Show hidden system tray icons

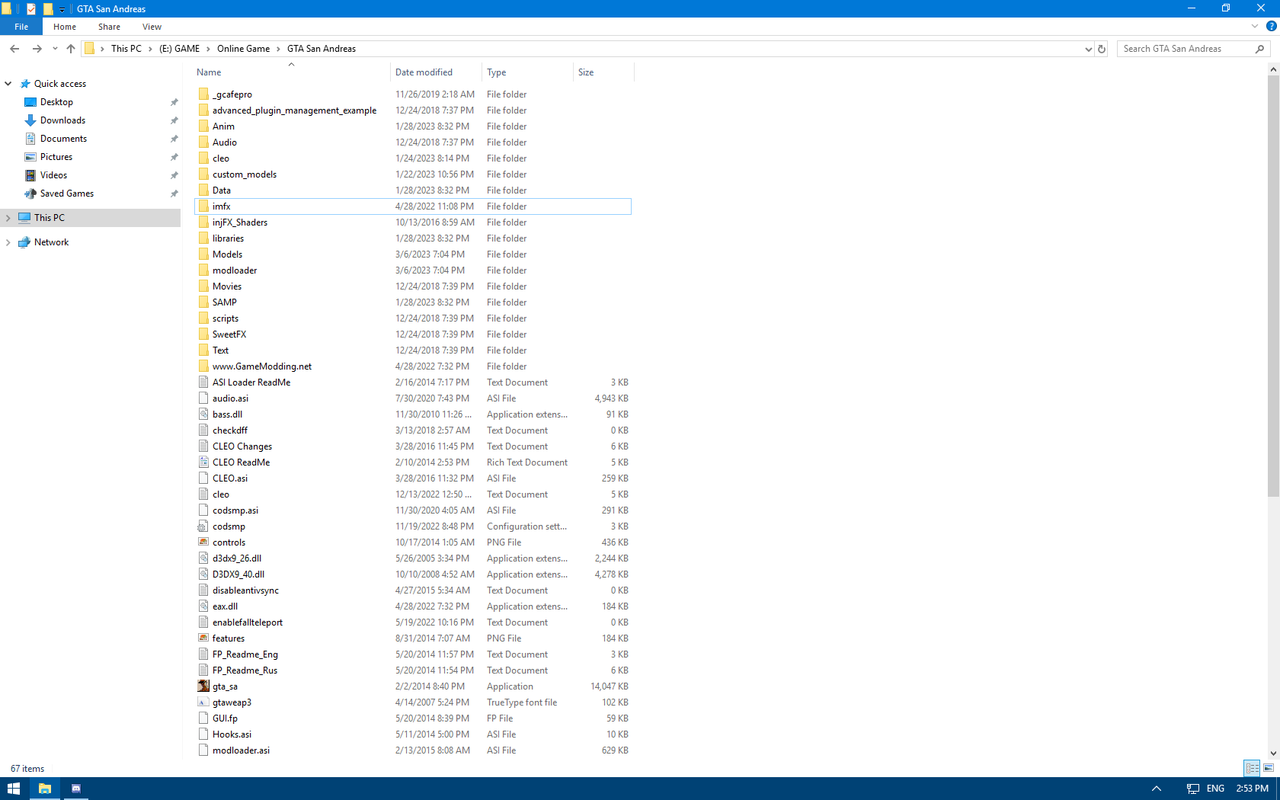tap(1157, 788)
